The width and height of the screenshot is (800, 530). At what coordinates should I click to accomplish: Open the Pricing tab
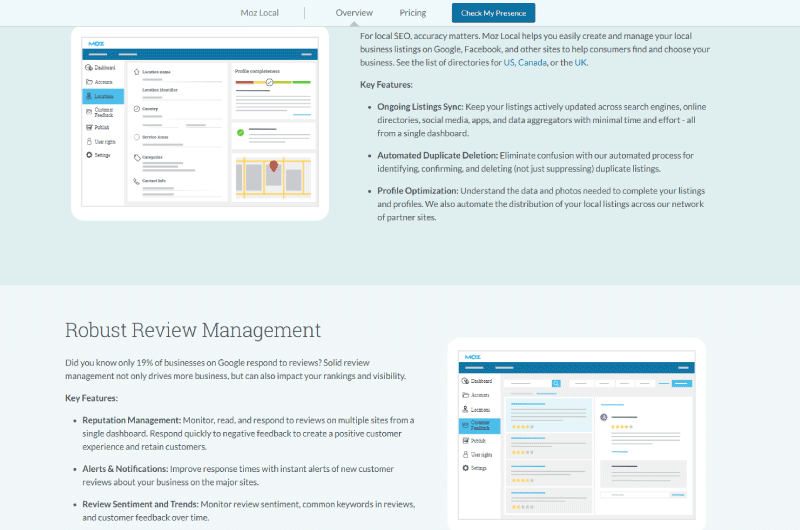[412, 13]
